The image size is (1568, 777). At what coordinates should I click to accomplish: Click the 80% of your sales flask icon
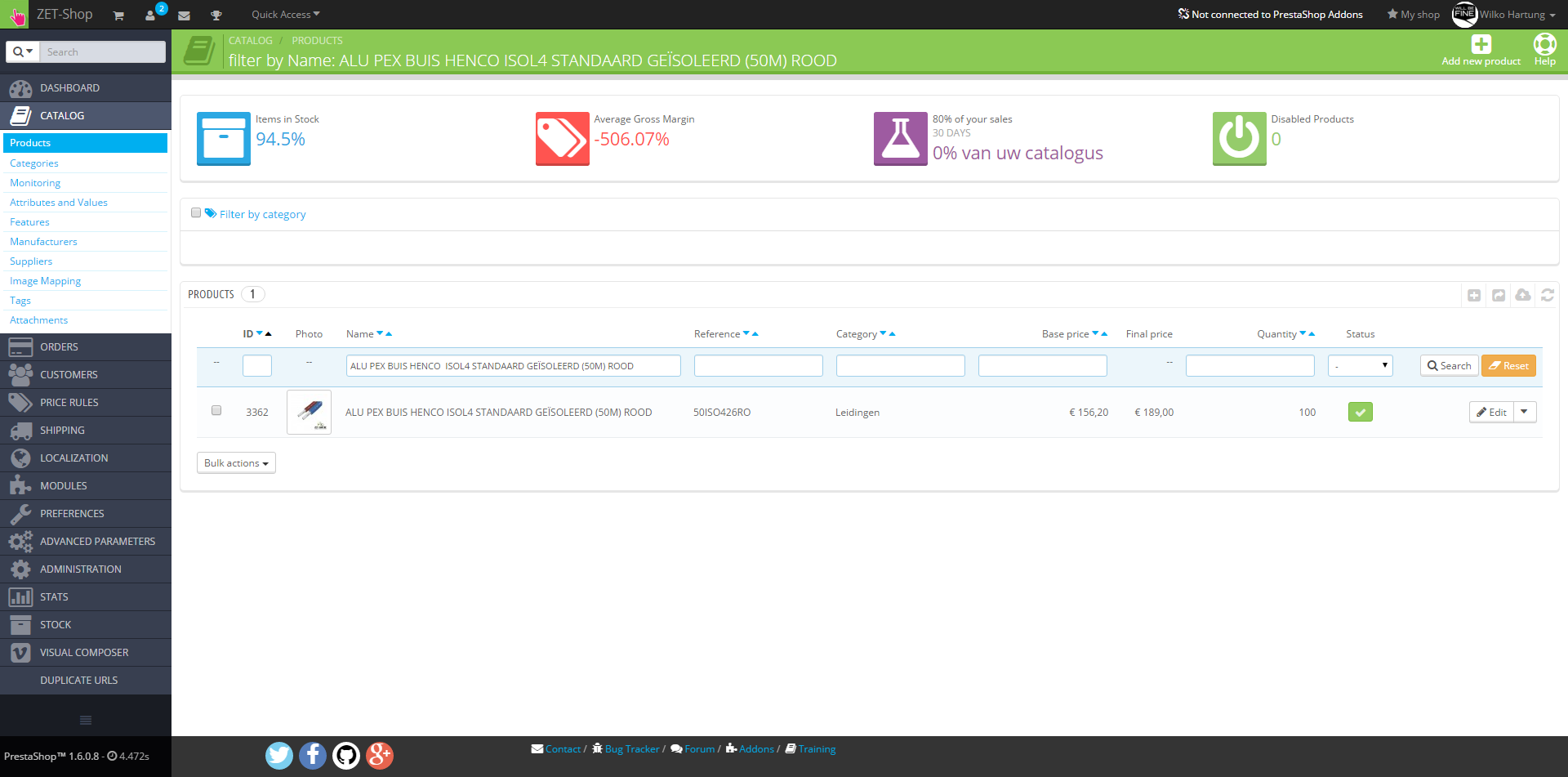point(901,139)
